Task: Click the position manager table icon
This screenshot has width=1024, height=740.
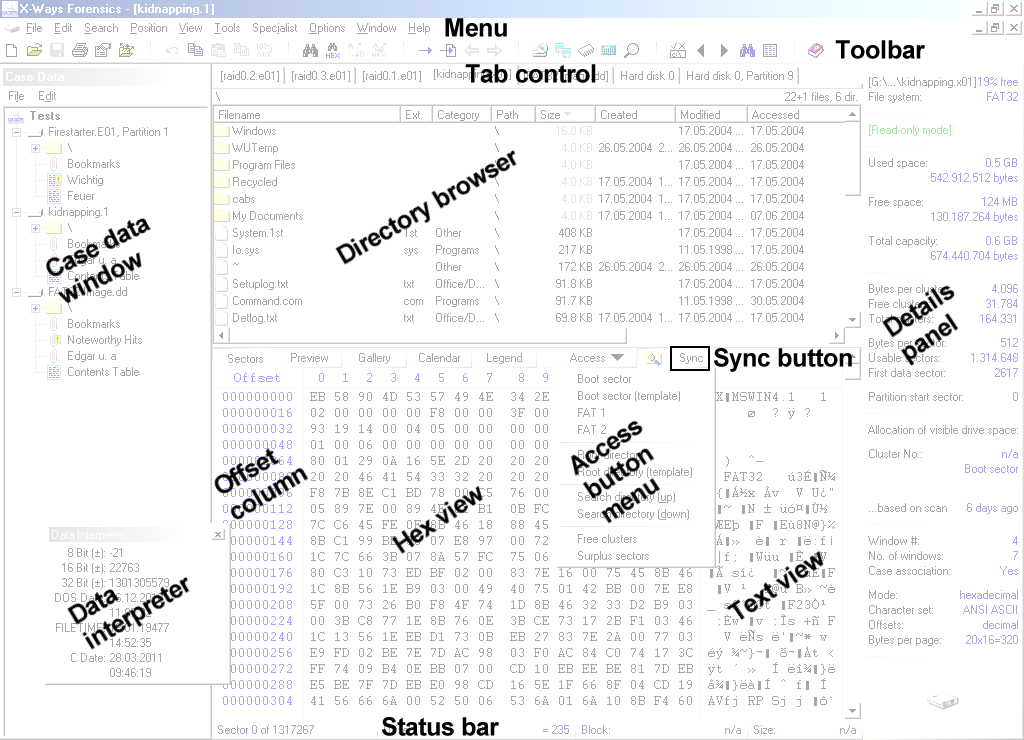Action: pyautogui.click(x=770, y=50)
